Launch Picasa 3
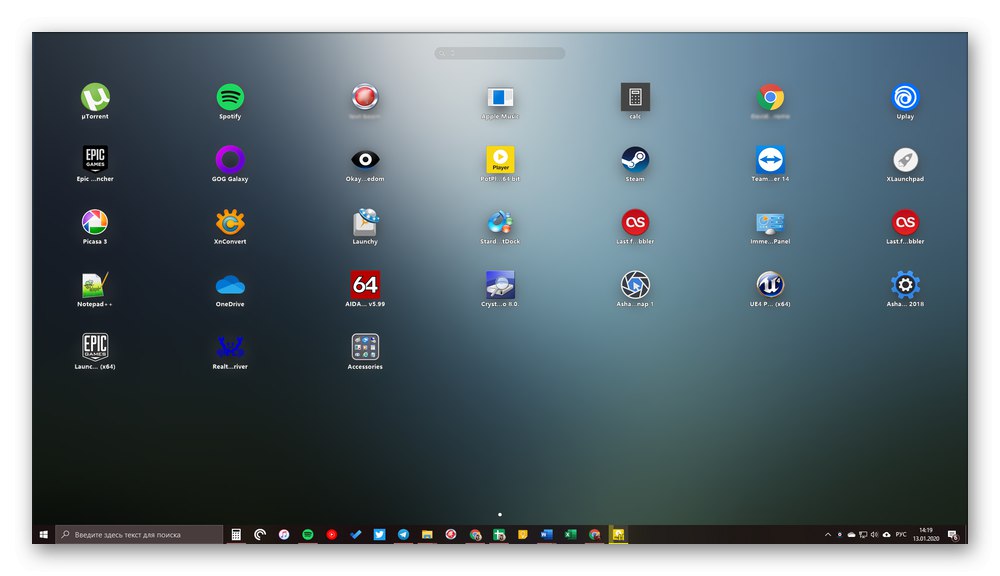Viewport: 1000px width, 576px height. point(95,222)
